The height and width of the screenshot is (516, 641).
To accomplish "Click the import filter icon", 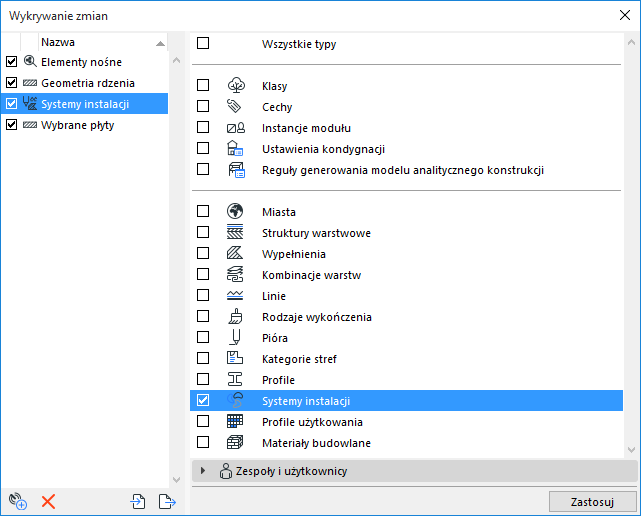I will (138, 501).
